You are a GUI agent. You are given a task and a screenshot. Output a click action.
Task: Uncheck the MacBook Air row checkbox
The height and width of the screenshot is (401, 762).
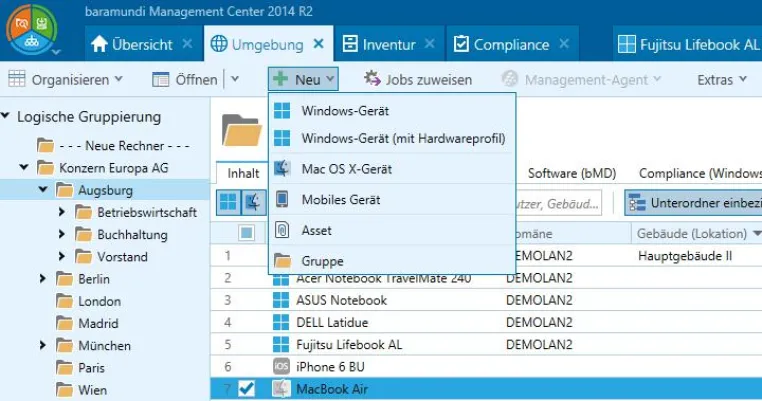pyautogui.click(x=246, y=388)
